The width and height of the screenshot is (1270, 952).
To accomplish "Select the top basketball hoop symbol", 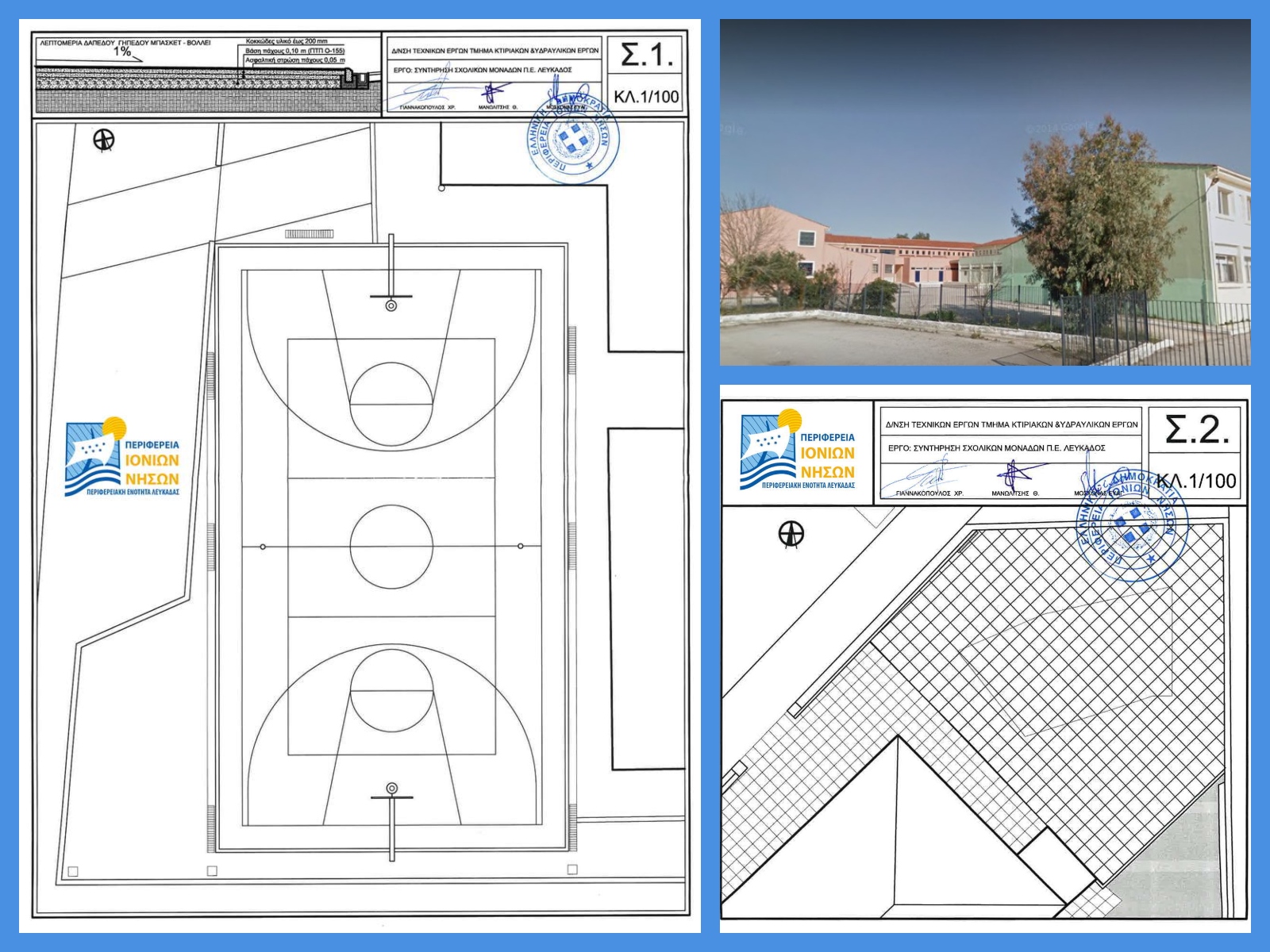I will coord(391,305).
